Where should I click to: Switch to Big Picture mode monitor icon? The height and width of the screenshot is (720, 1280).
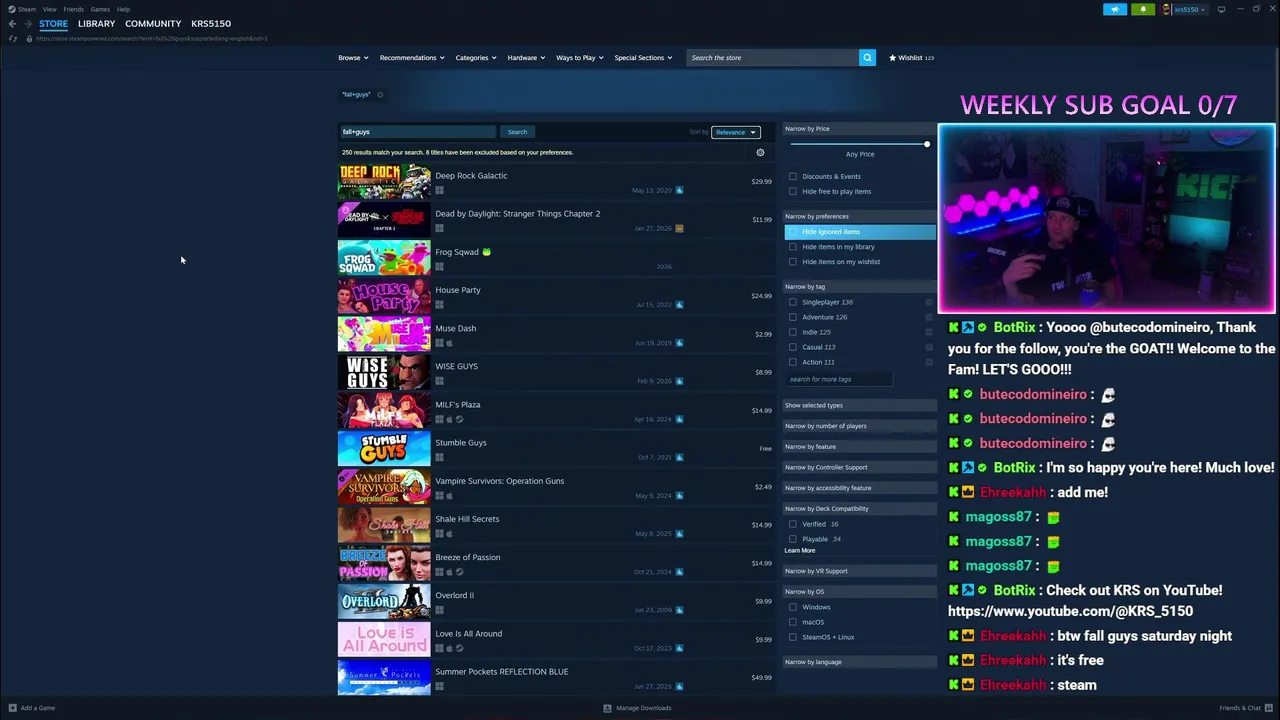[x=1221, y=9]
